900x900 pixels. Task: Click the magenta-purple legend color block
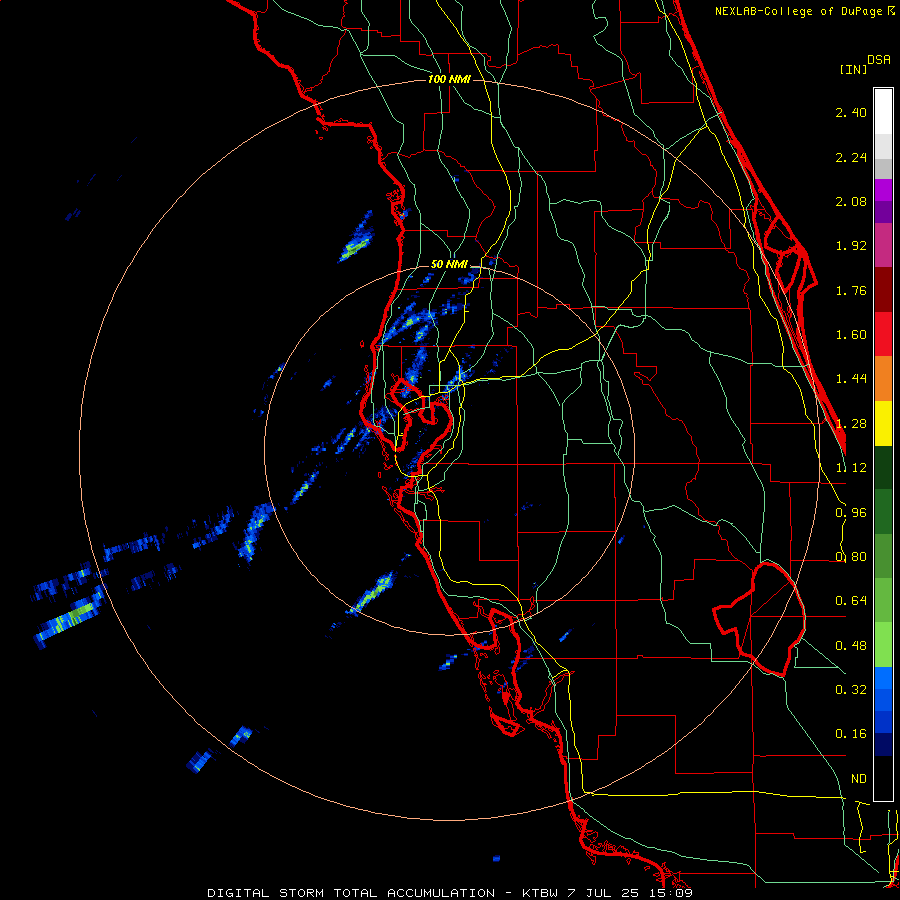[x=883, y=245]
